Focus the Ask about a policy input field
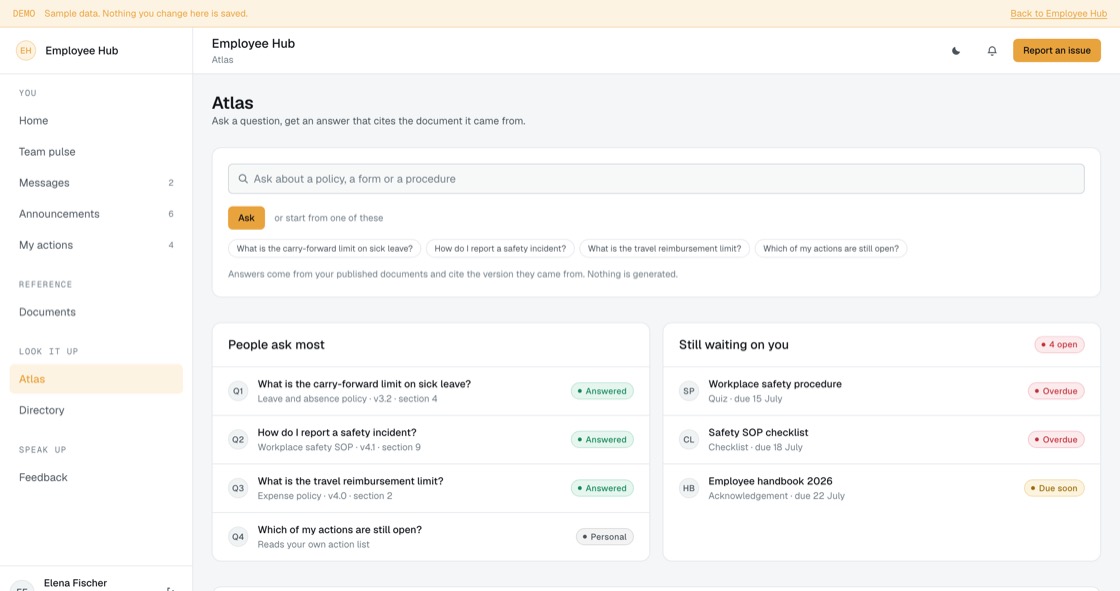This screenshot has height=591, width=1120. 656,179
